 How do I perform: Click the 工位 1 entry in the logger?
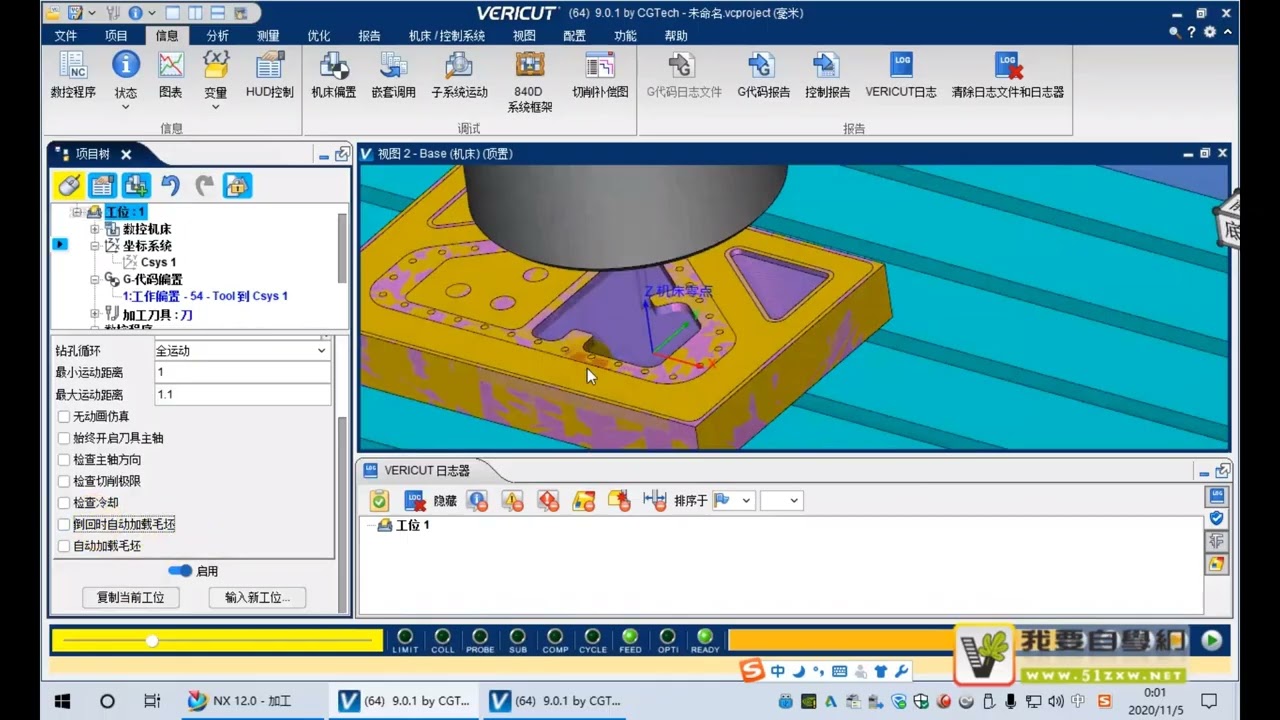pos(412,525)
